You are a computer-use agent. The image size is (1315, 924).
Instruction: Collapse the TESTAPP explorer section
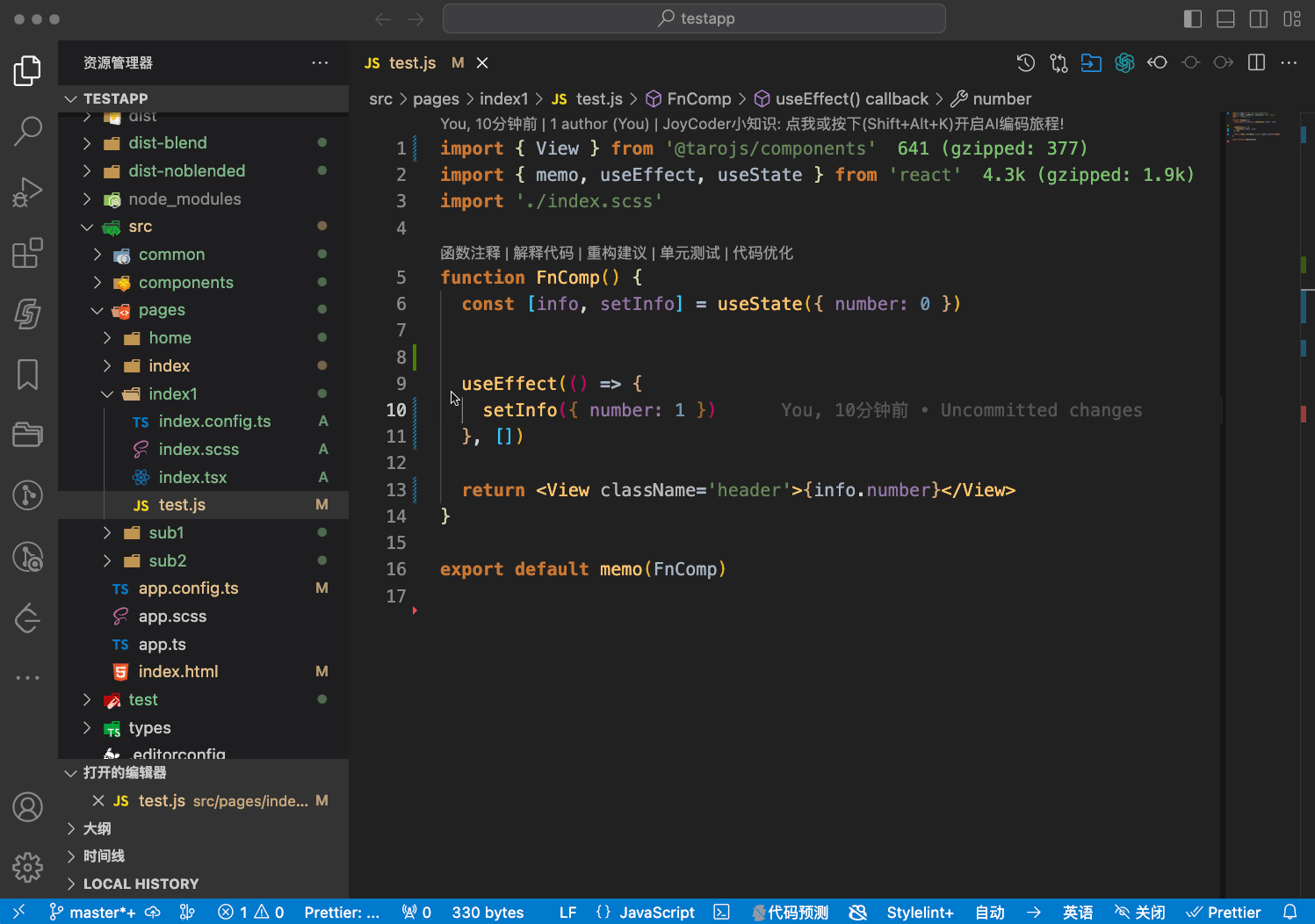click(203, 98)
